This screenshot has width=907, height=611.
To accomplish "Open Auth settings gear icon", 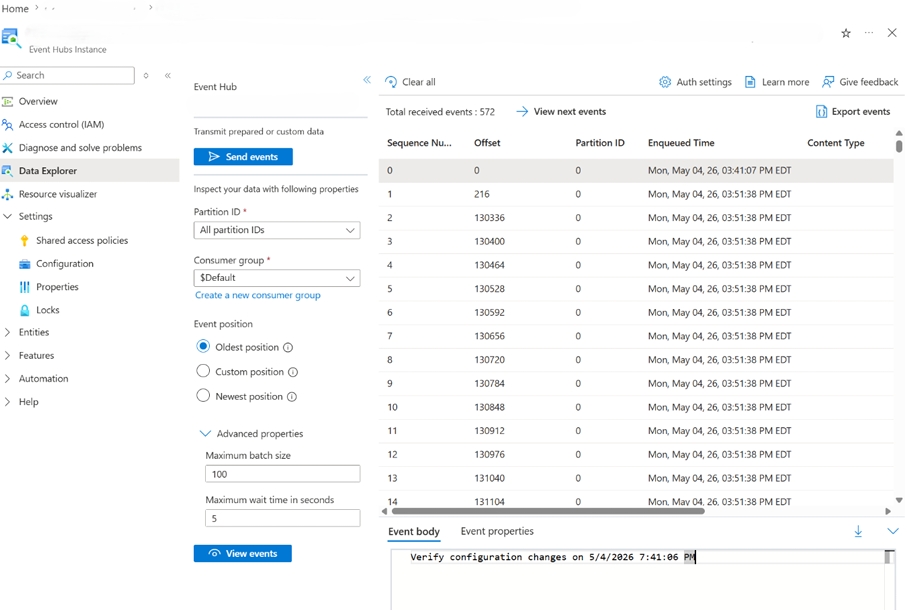I will tap(665, 82).
